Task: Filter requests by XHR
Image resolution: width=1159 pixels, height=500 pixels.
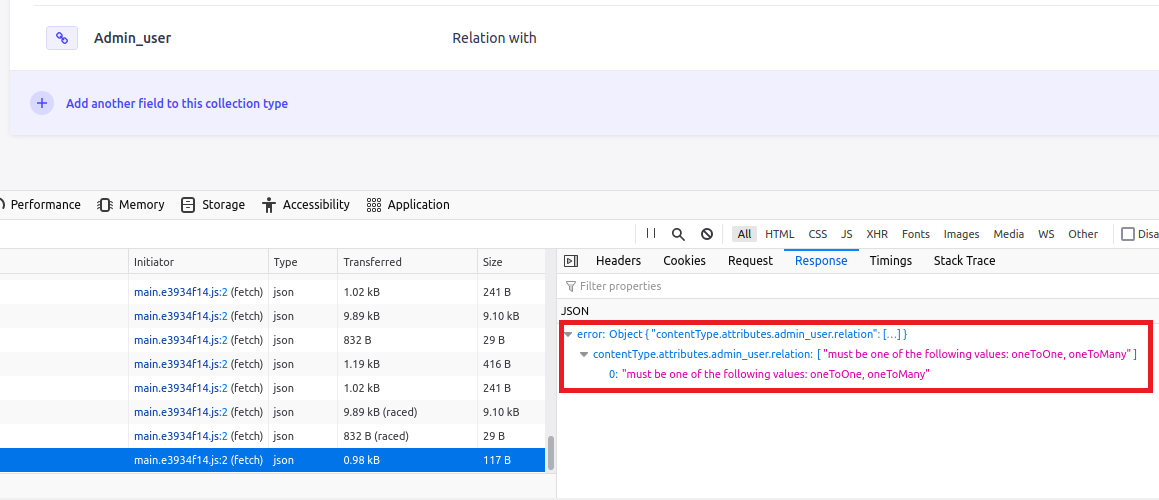Action: click(877, 234)
